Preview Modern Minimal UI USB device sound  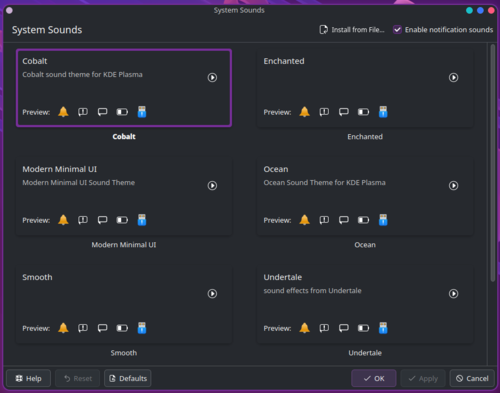[142, 220]
